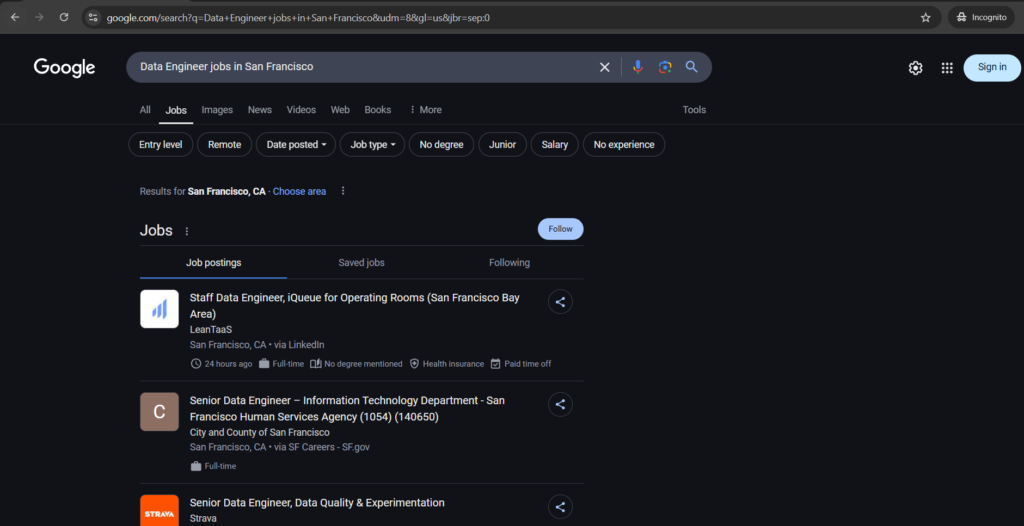Bookmark this page with the star icon
1024x526 pixels.
925,17
